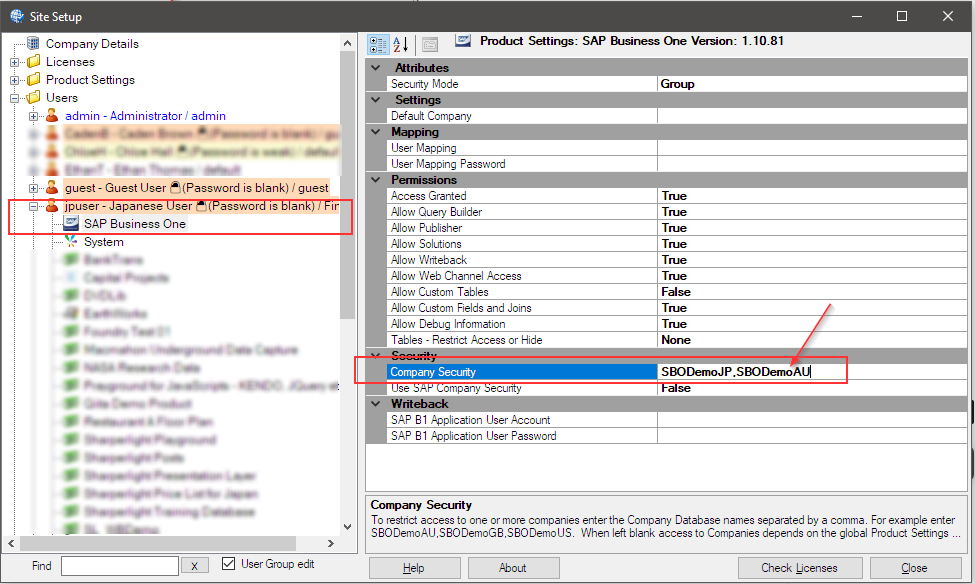975x584 pixels.
Task: Click the tree's vertical scrollbar up arrow
Action: pos(348,44)
